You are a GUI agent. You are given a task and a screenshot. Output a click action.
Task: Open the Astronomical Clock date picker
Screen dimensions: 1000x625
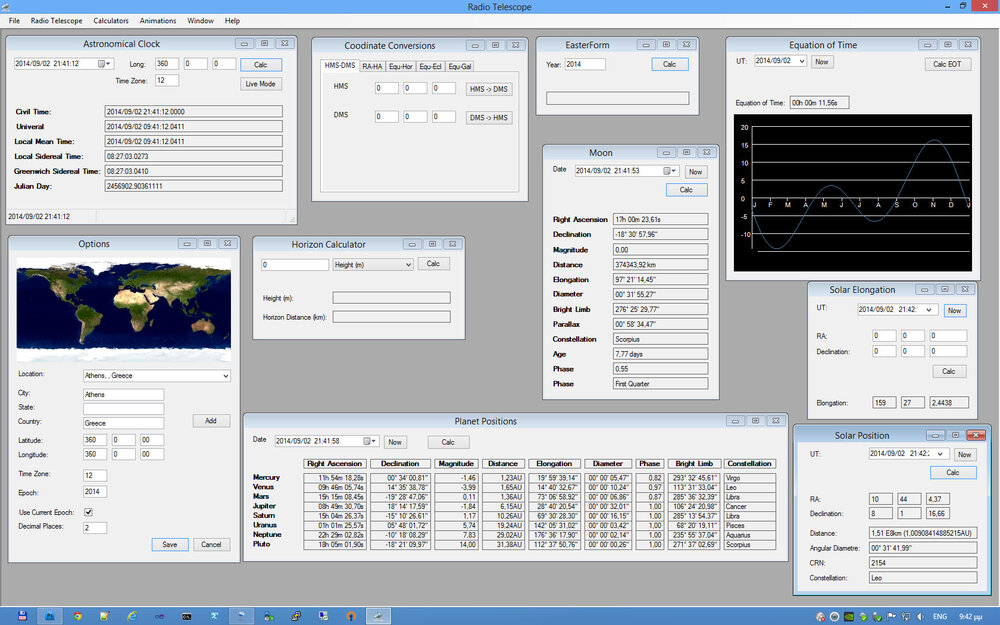(x=107, y=64)
